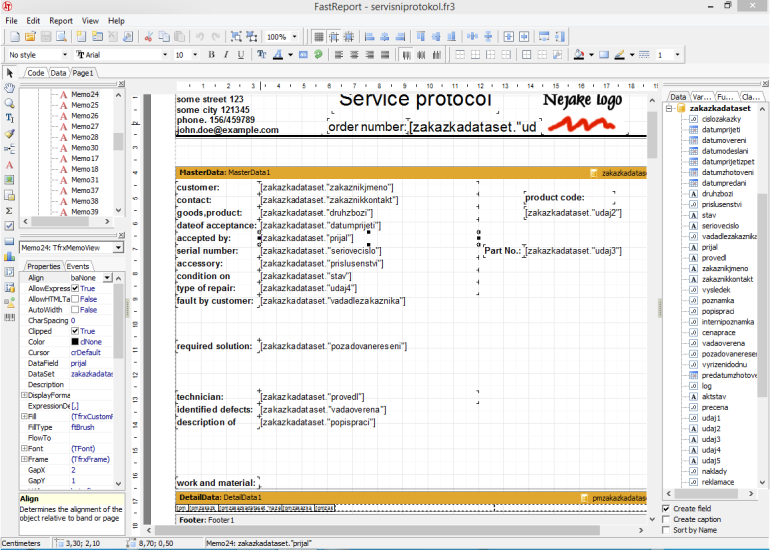Select the Edit Text tool
Screen dimensions: 770x550
point(9,118)
